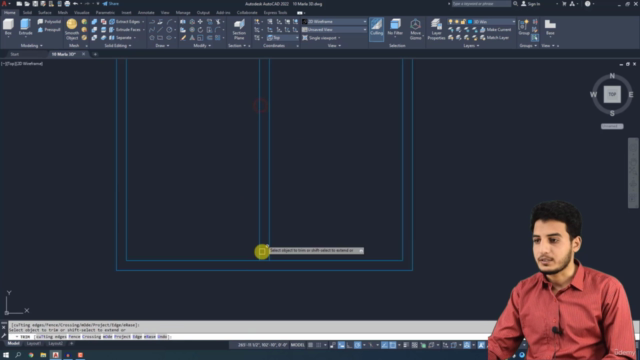Screen dimensions: 640x360
Task: Expand the Draw panel dropdown
Action: point(162,46)
